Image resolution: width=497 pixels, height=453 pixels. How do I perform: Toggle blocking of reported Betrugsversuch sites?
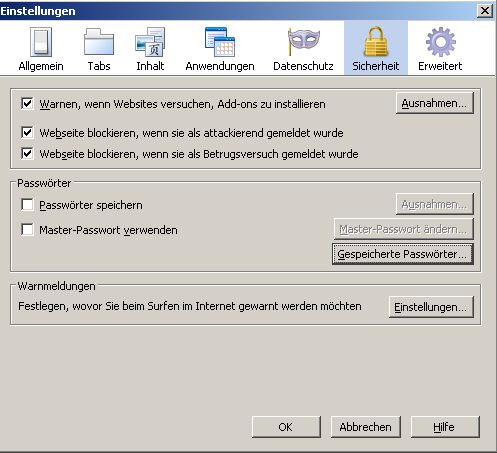[x=27, y=153]
